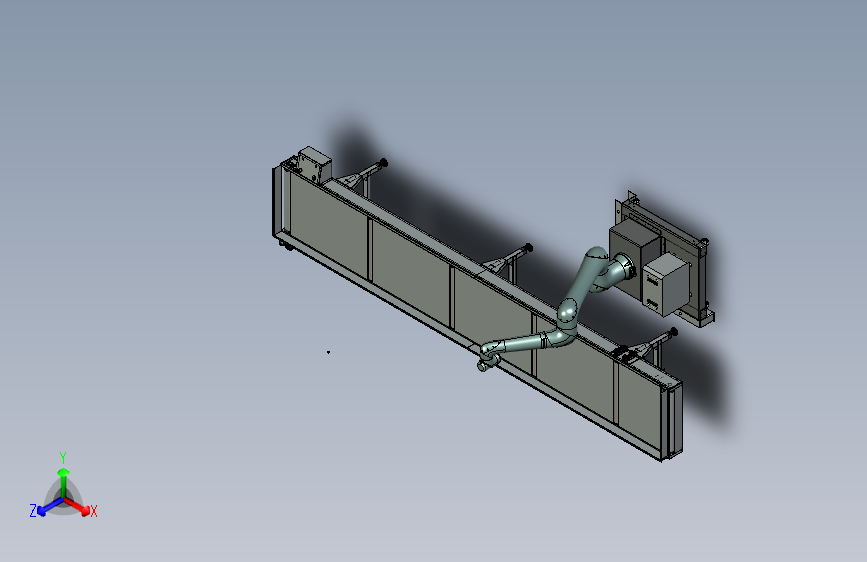The image size is (867, 562).
Task: Click the red X axis of the orientation triad
Action: coord(77,506)
